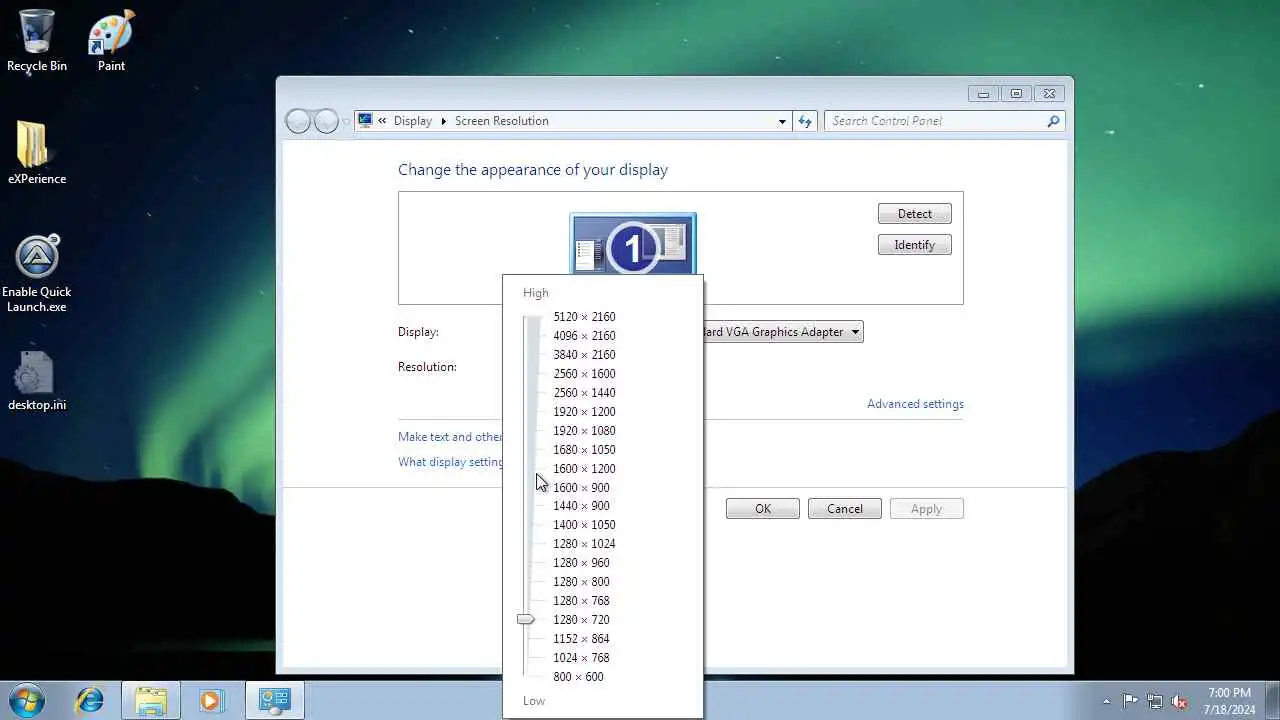Choose 1600 × 900 resolution
1280x720 pixels.
(581, 488)
